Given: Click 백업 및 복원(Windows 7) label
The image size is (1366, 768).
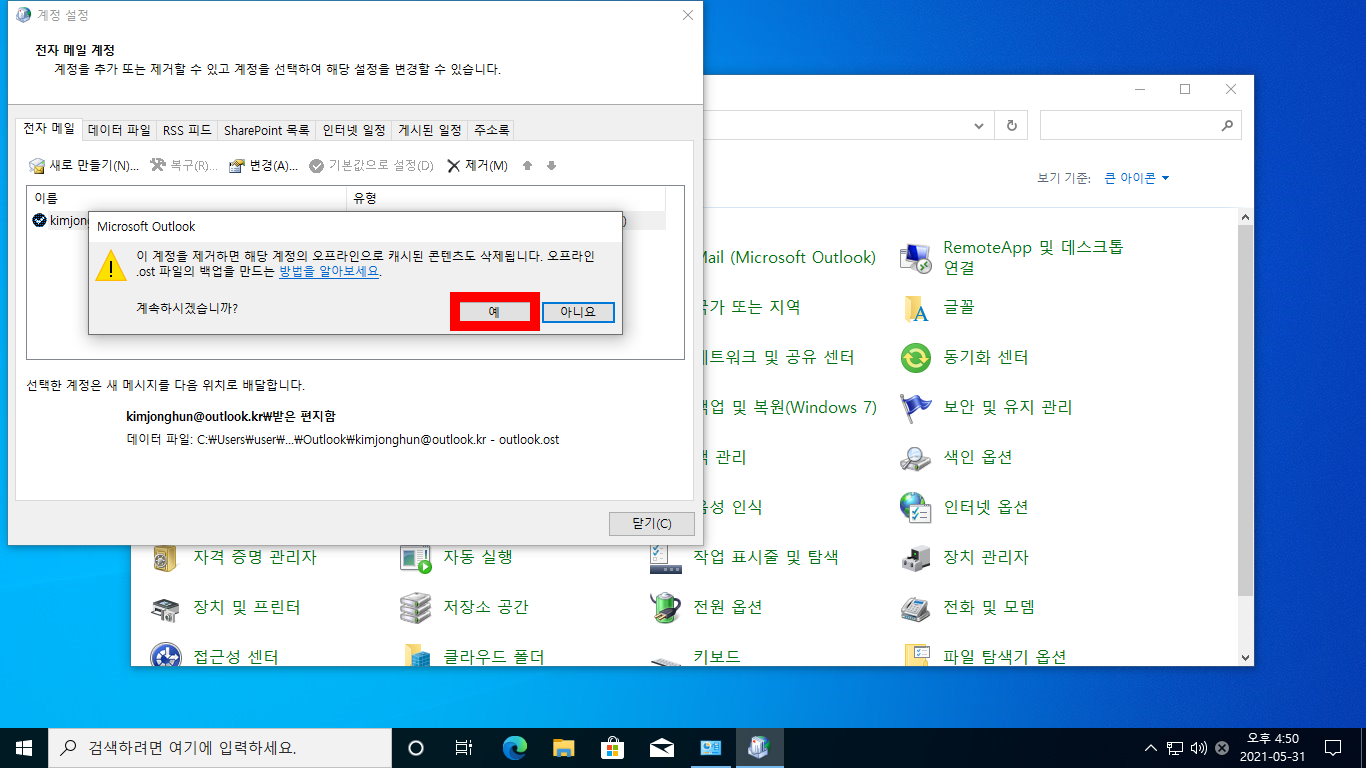Looking at the screenshot, I should (790, 407).
